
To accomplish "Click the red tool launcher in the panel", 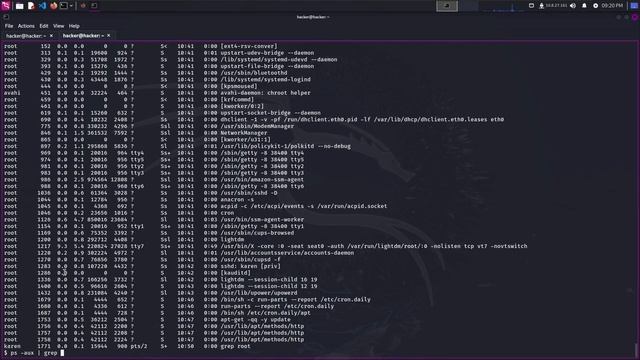I will click(x=83, y=6).
